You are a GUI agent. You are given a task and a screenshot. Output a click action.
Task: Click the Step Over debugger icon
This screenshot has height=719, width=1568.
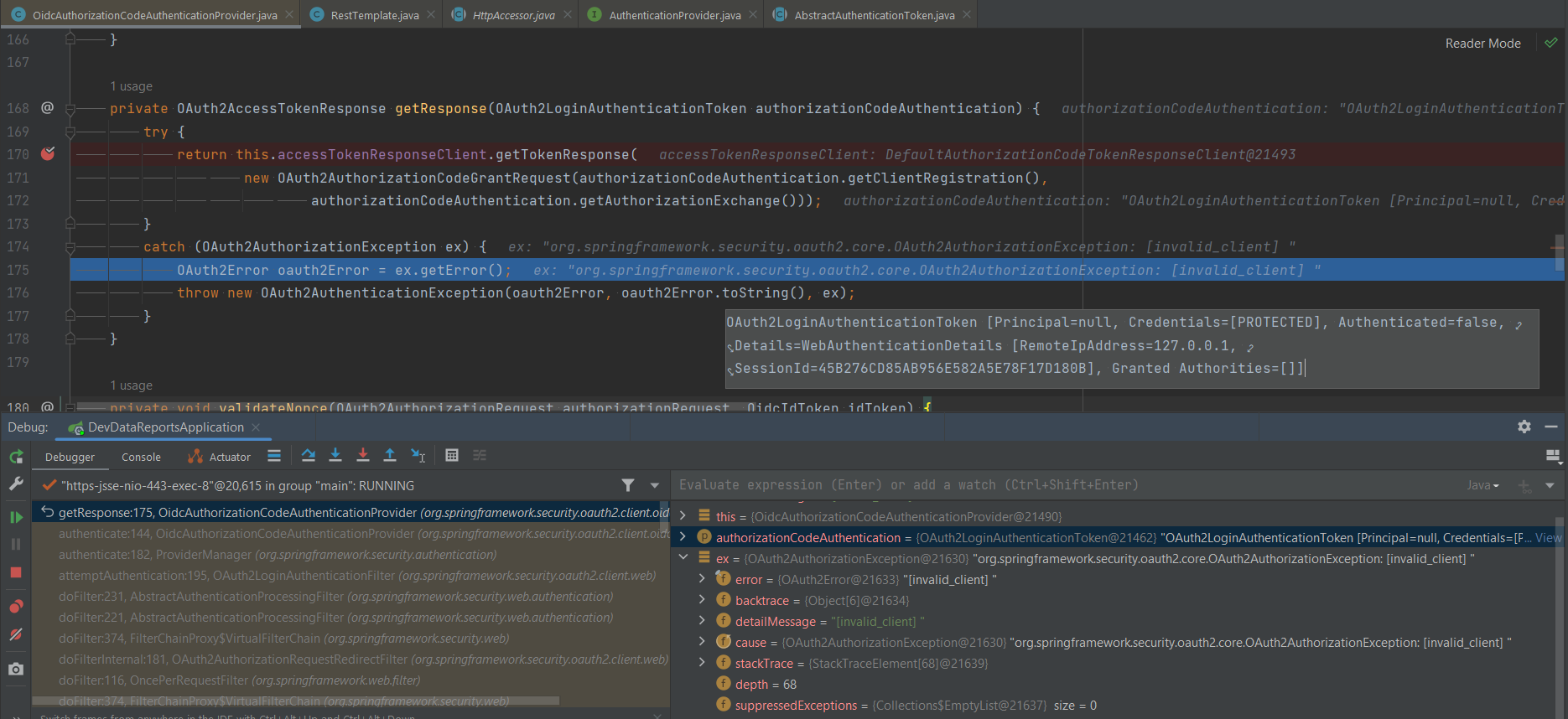[x=309, y=455]
